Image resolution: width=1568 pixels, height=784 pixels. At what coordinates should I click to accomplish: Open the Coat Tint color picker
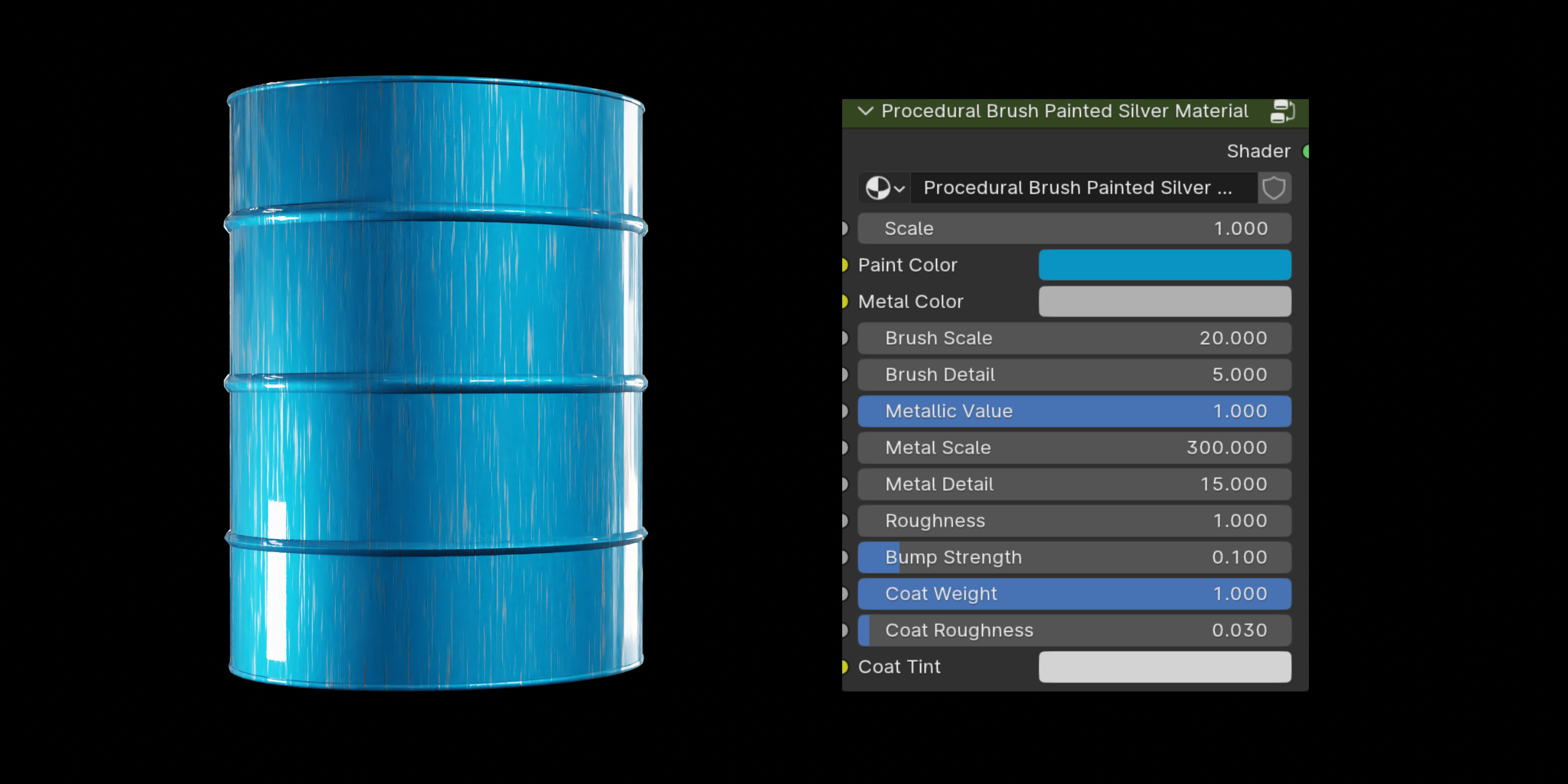point(1164,666)
